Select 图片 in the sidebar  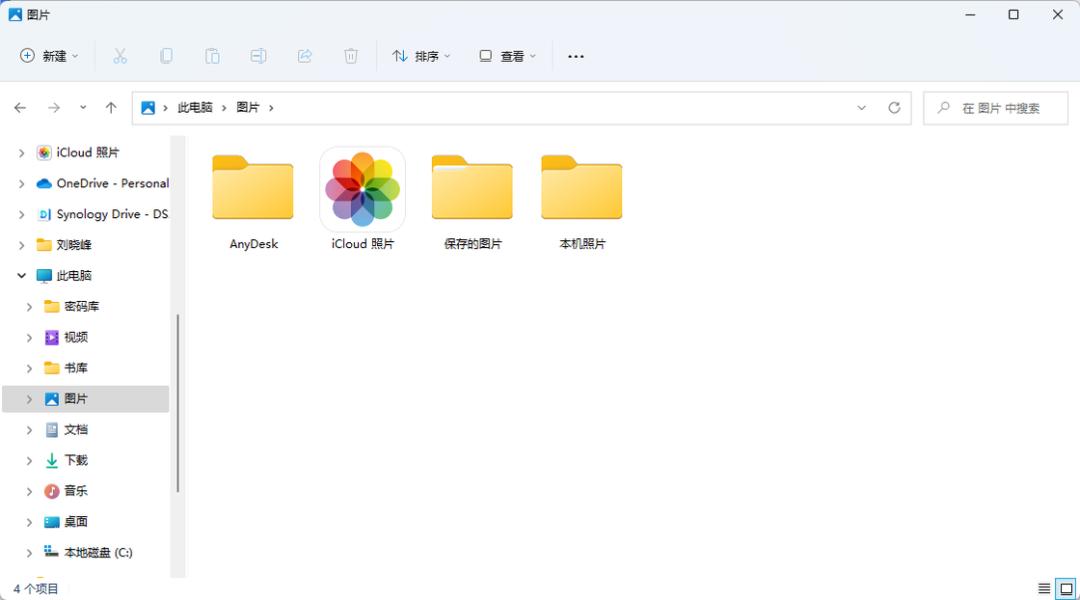click(76, 399)
